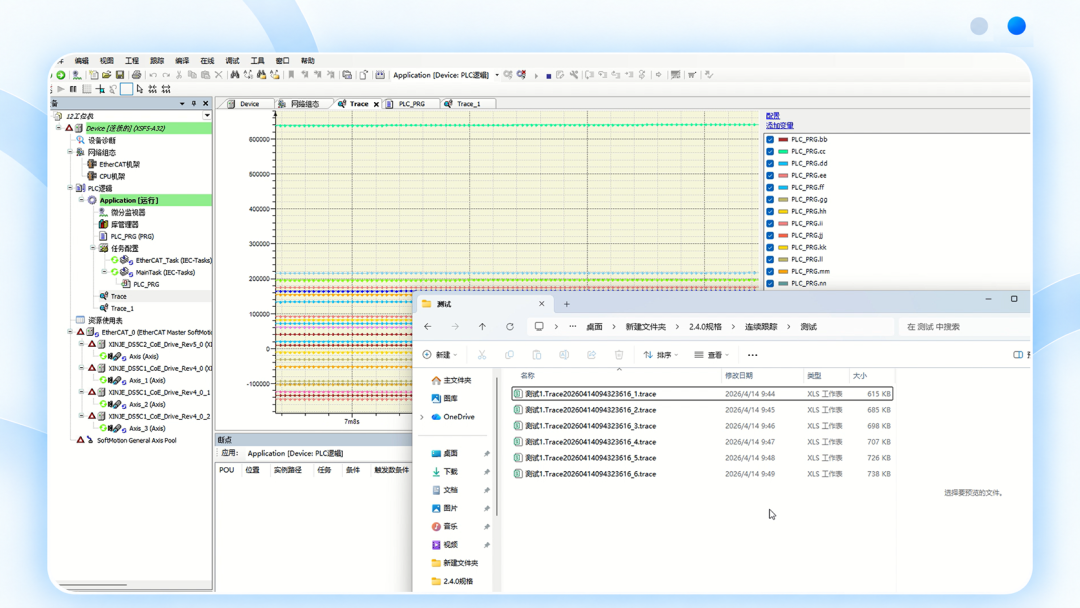Click the Explorer back arrow
The image size is (1080, 608).
[428, 327]
